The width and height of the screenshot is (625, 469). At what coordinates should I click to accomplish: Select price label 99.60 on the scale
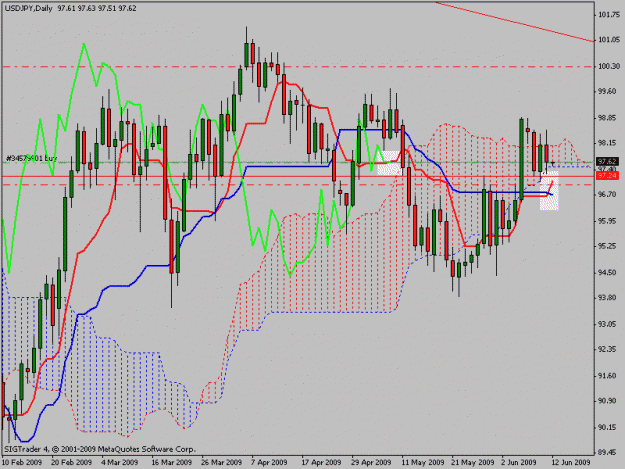coord(609,91)
